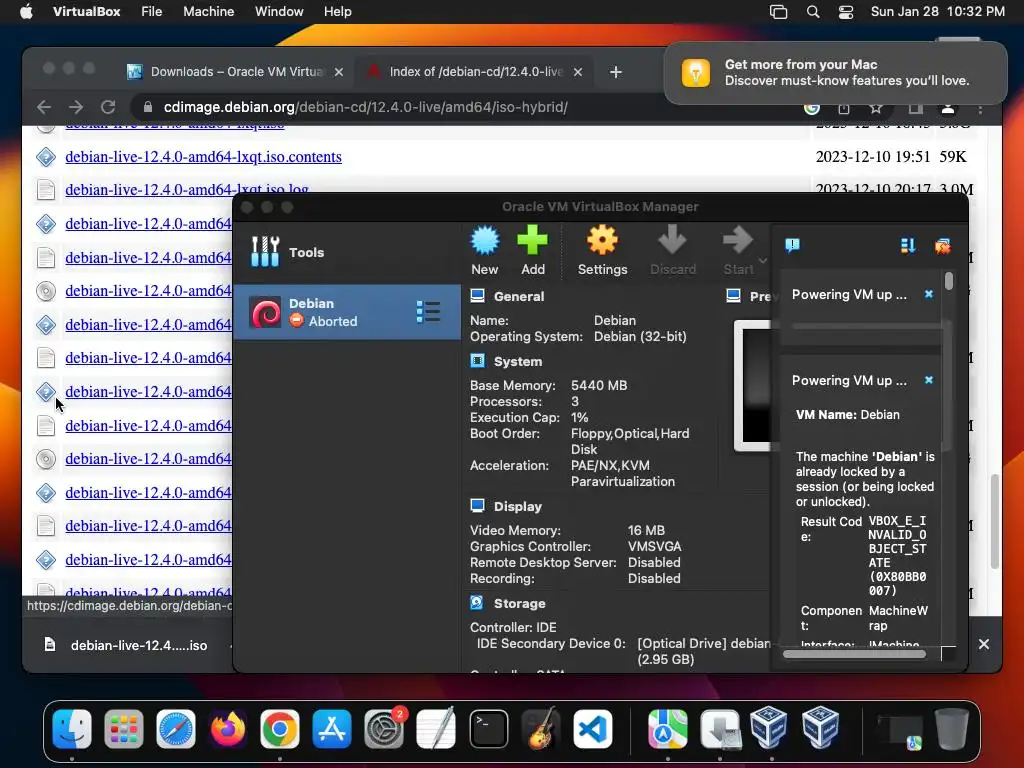
Task: Open GarageBand from the Dock
Action: (541, 729)
